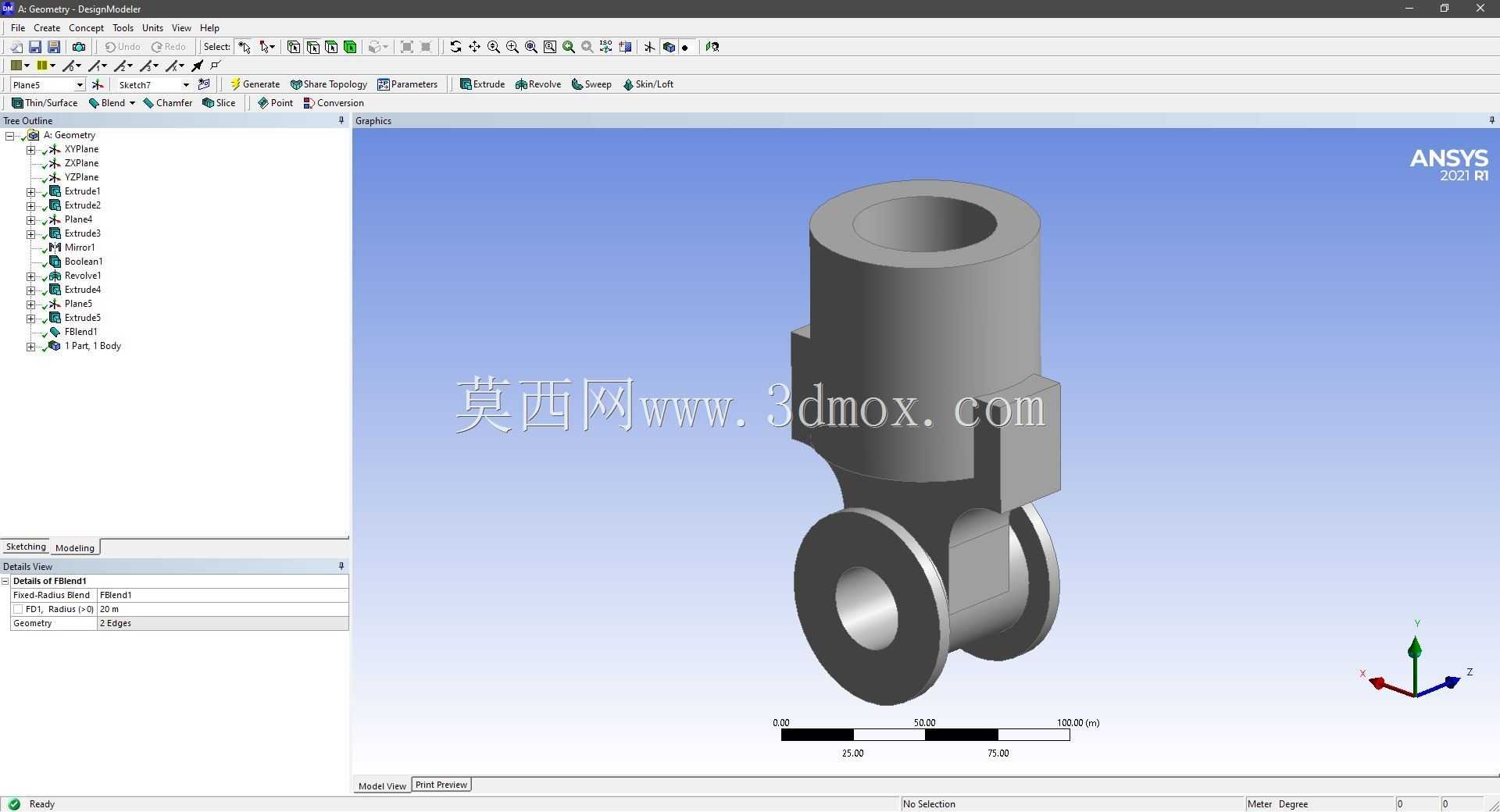Click the Geometry 2 Edges field
The image size is (1500, 812).
click(x=223, y=623)
